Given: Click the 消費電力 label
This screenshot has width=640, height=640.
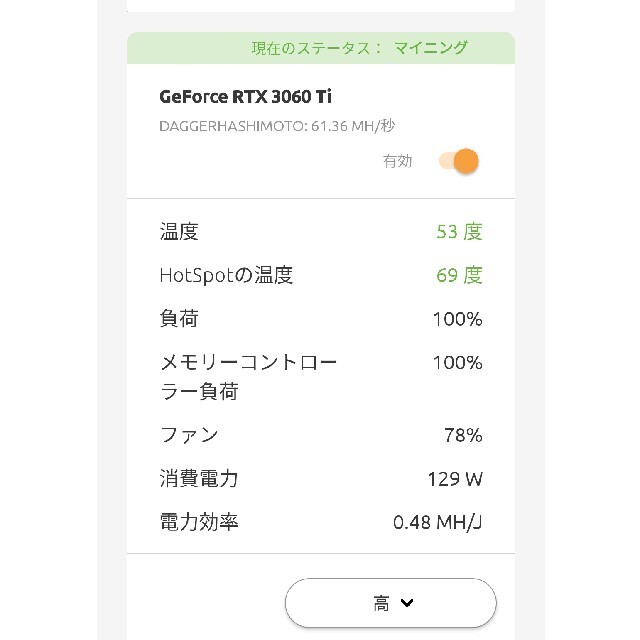Looking at the screenshot, I should (x=199, y=478).
